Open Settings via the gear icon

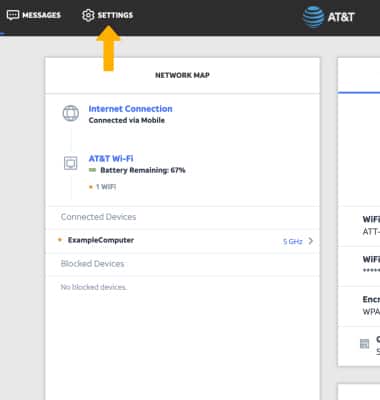point(88,15)
